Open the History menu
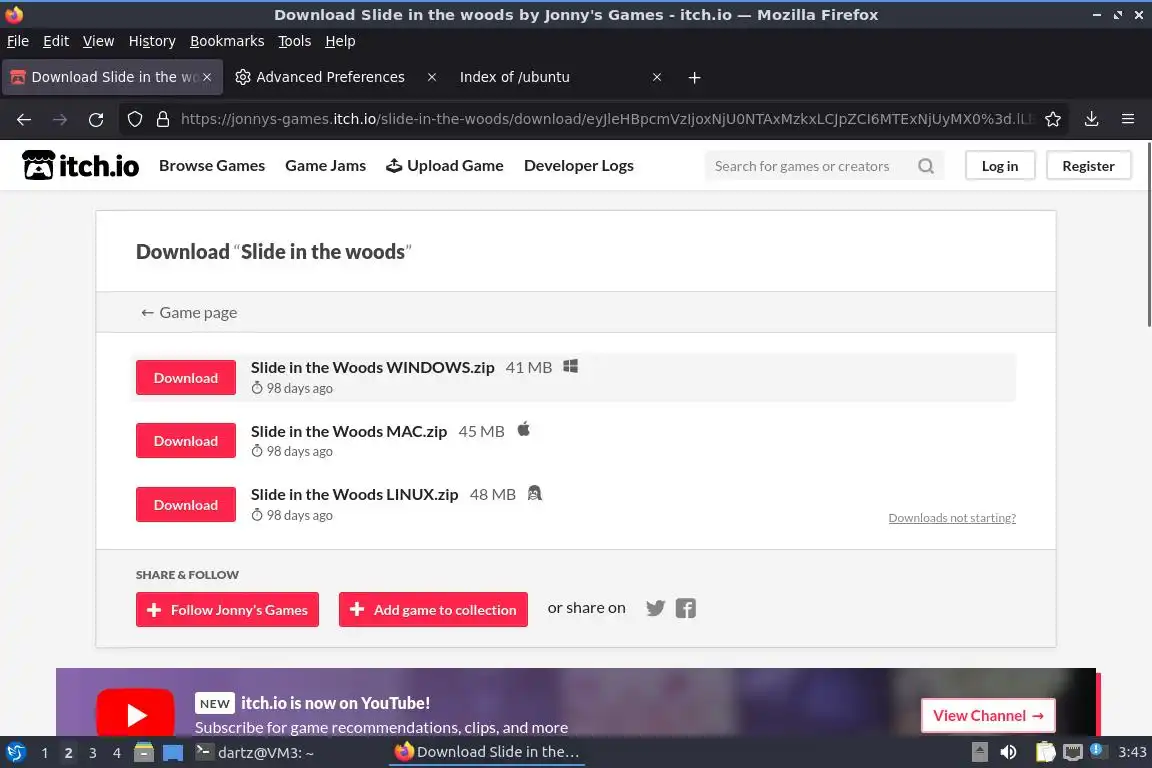Viewport: 1152px width, 768px height. point(152,41)
